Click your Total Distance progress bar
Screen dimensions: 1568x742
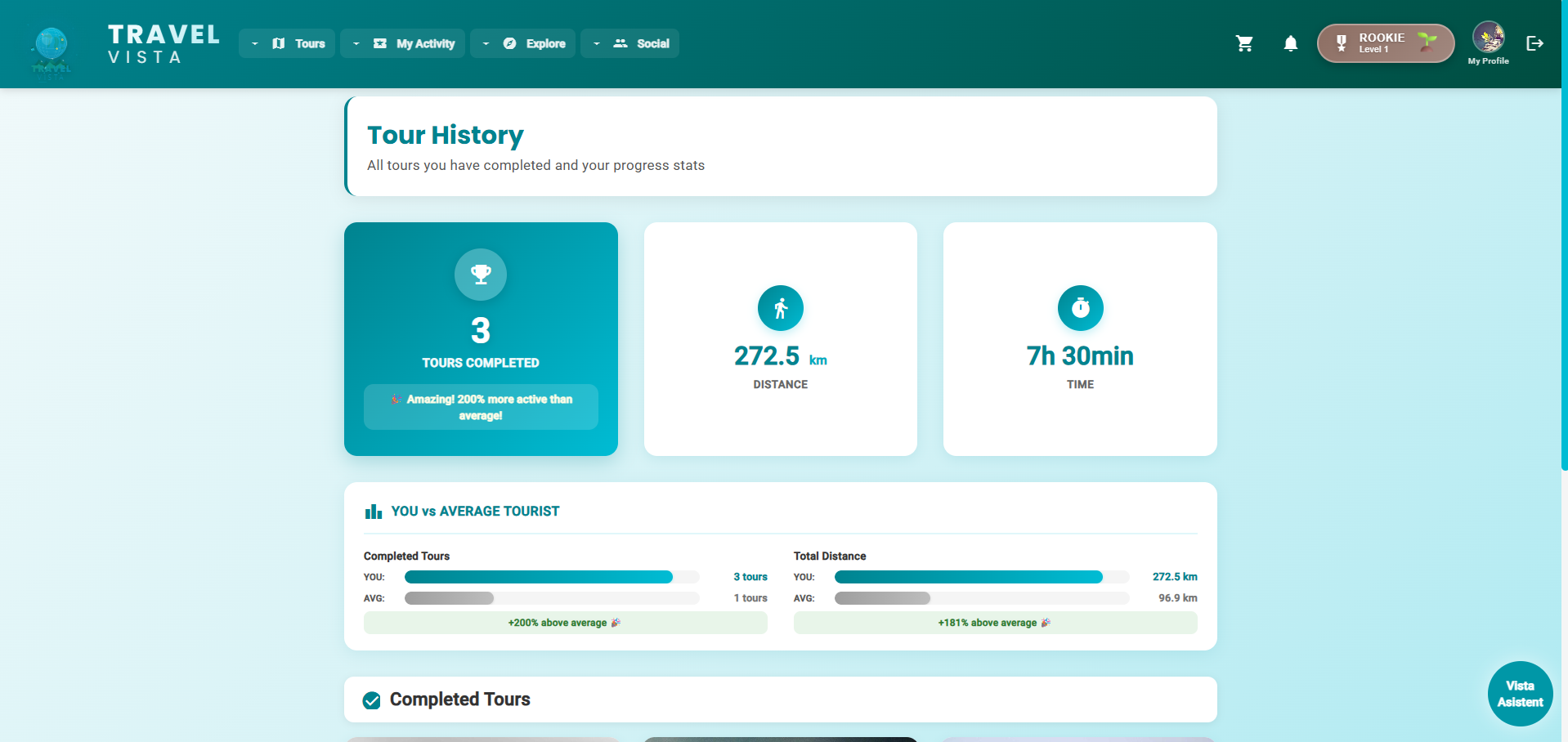point(968,577)
